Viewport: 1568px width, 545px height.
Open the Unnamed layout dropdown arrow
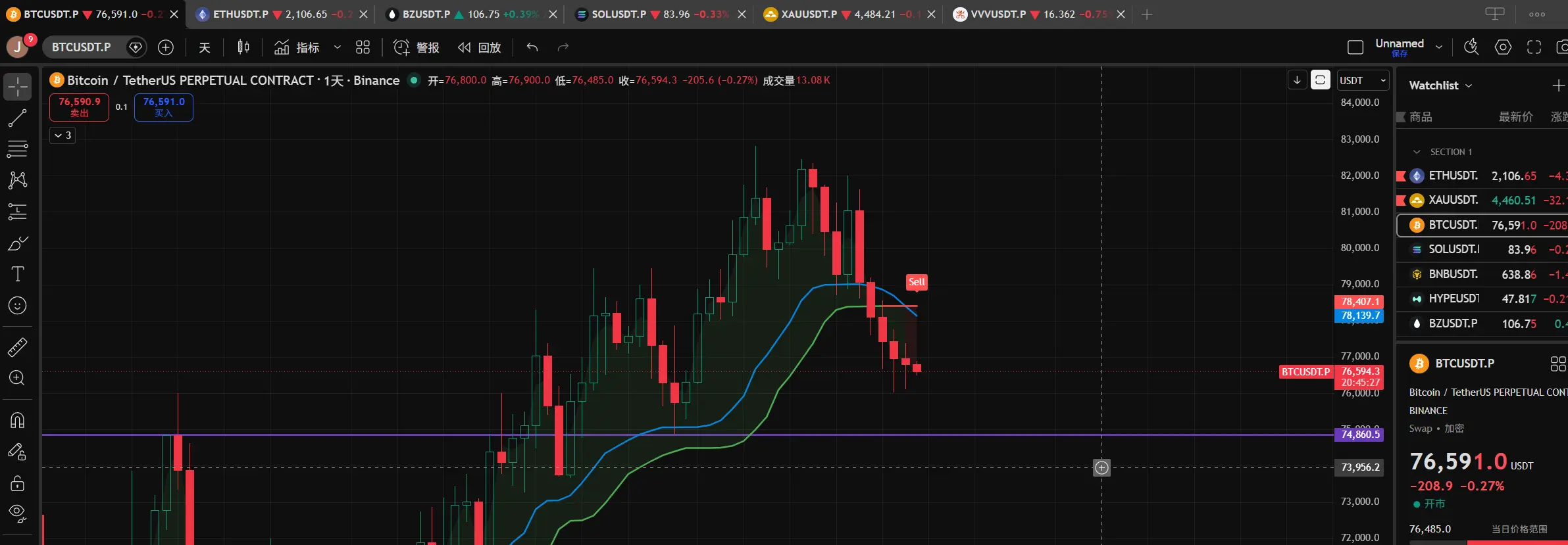tap(1439, 47)
